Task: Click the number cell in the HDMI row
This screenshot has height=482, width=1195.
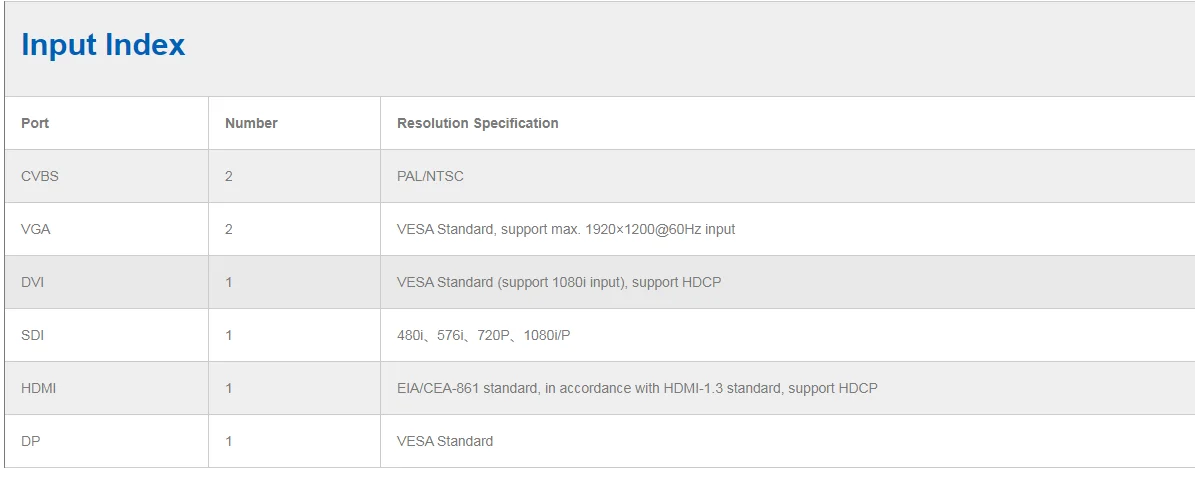Action: click(x=229, y=388)
